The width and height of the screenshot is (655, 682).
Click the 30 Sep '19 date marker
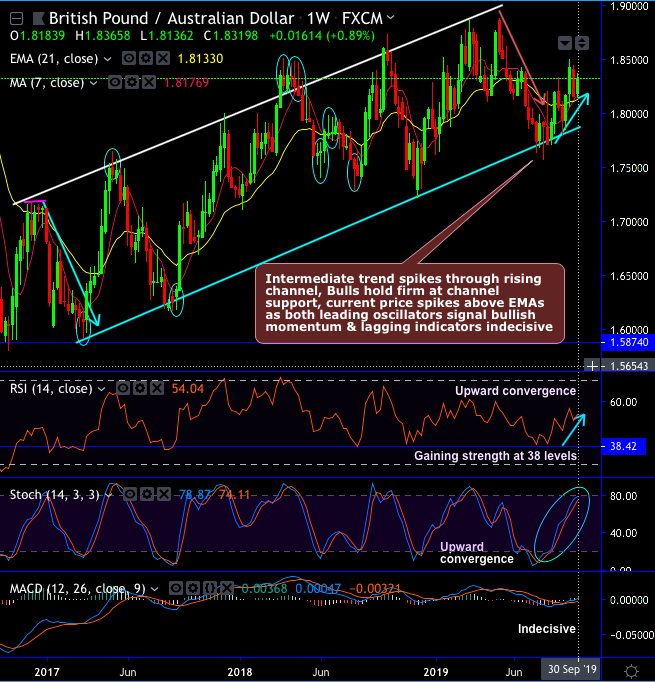pyautogui.click(x=571, y=669)
